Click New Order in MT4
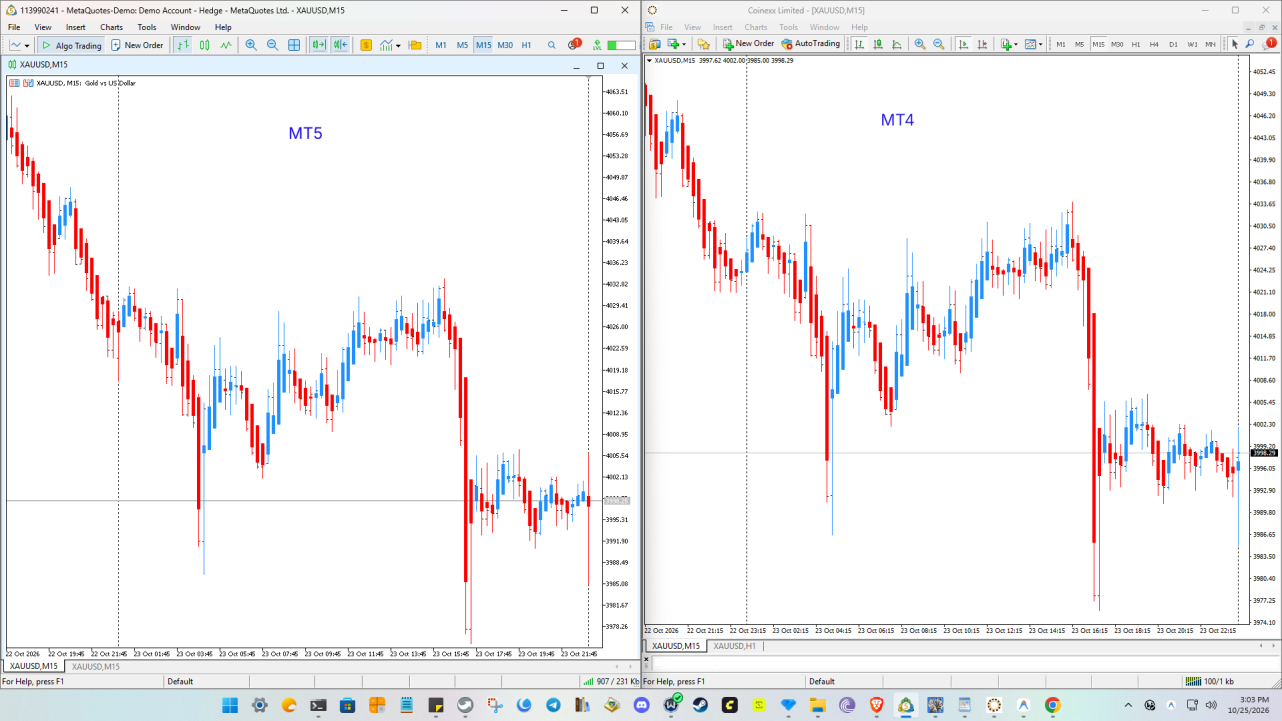Screen dimensions: 1282x721 tap(748, 44)
